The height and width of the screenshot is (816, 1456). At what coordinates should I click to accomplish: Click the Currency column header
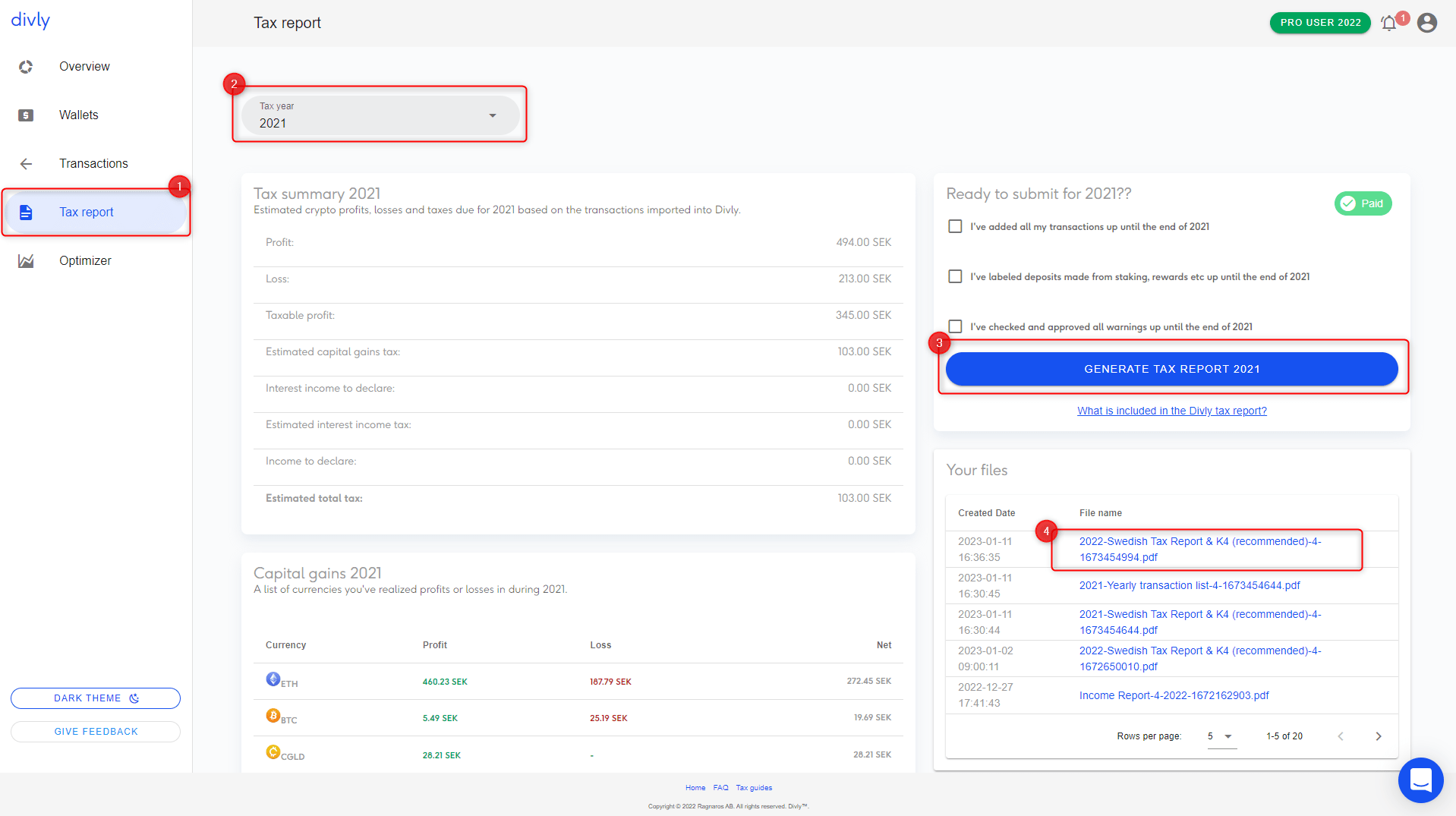285,645
